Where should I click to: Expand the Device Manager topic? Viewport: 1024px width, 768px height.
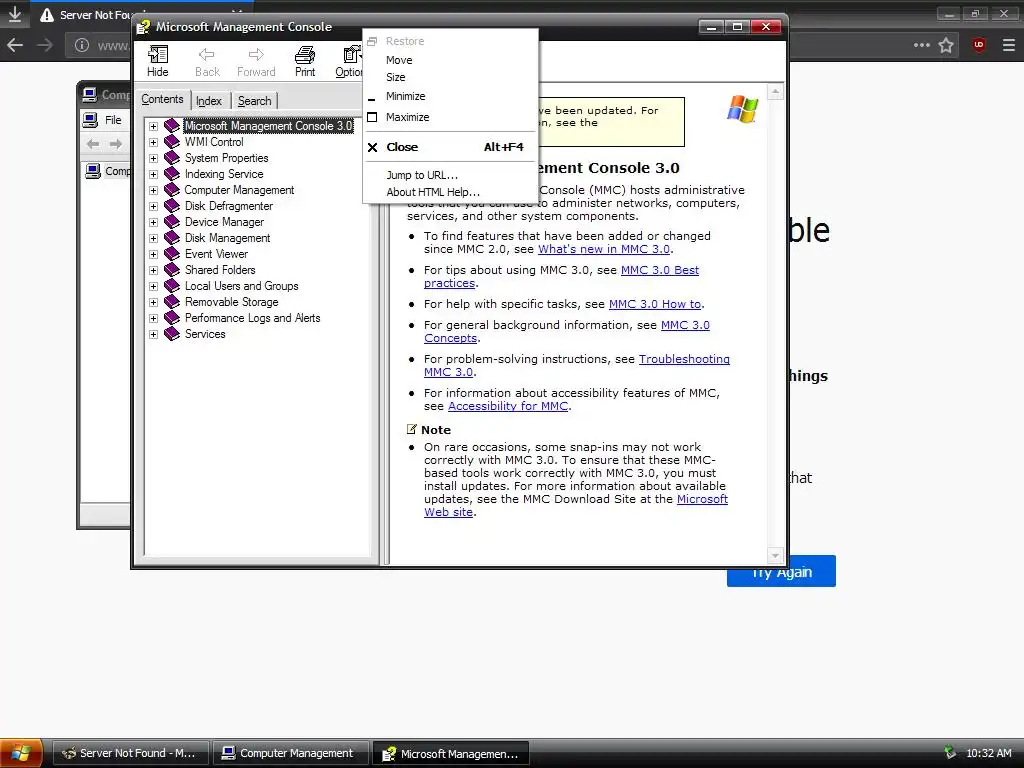(153, 222)
